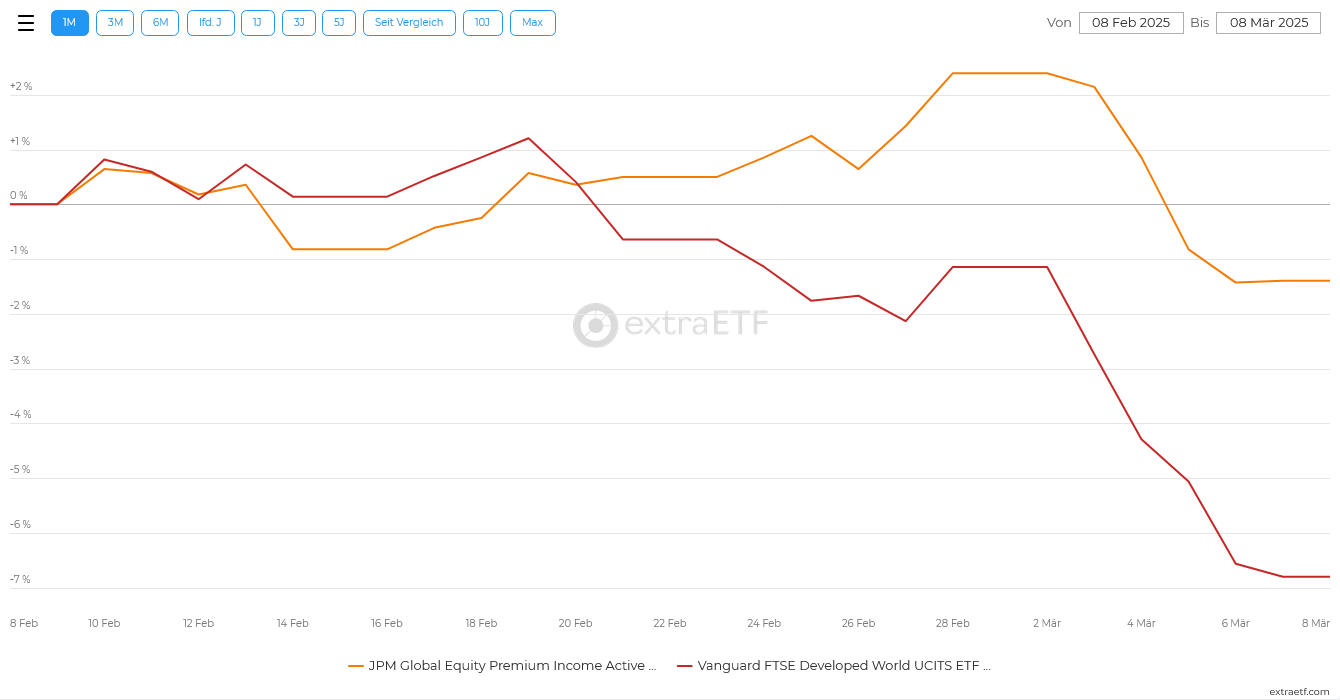Switch to 3M time range
This screenshot has width=1340, height=700.
tap(115, 23)
